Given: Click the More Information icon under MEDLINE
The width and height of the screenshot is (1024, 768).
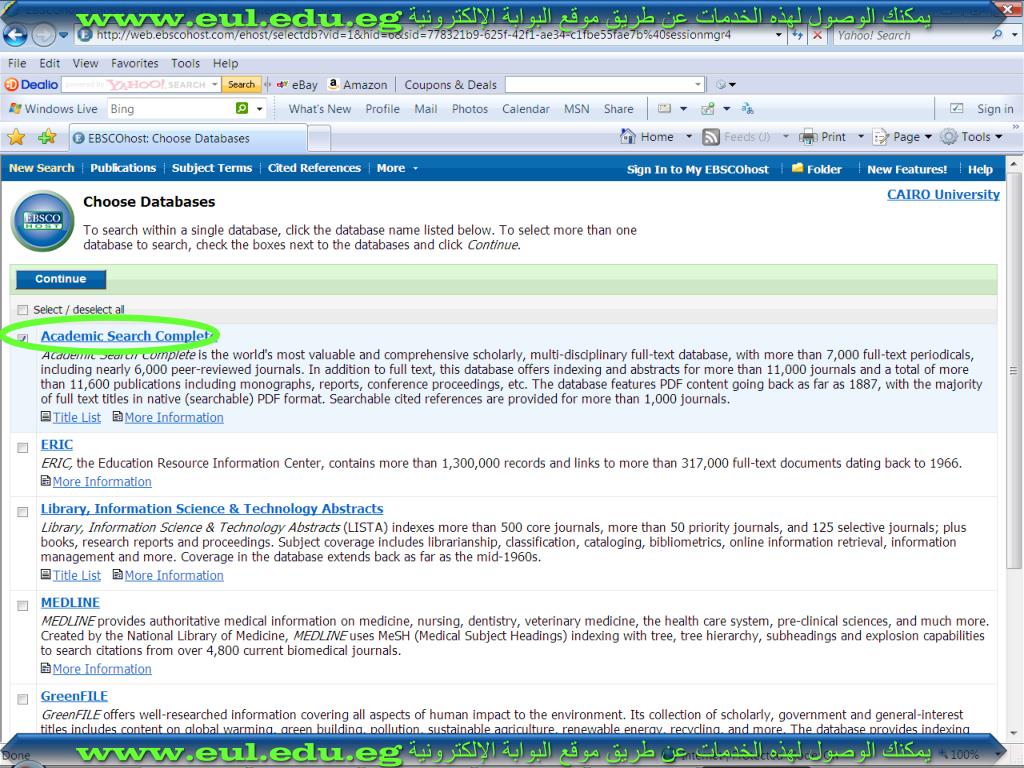Looking at the screenshot, I should pos(46,668).
